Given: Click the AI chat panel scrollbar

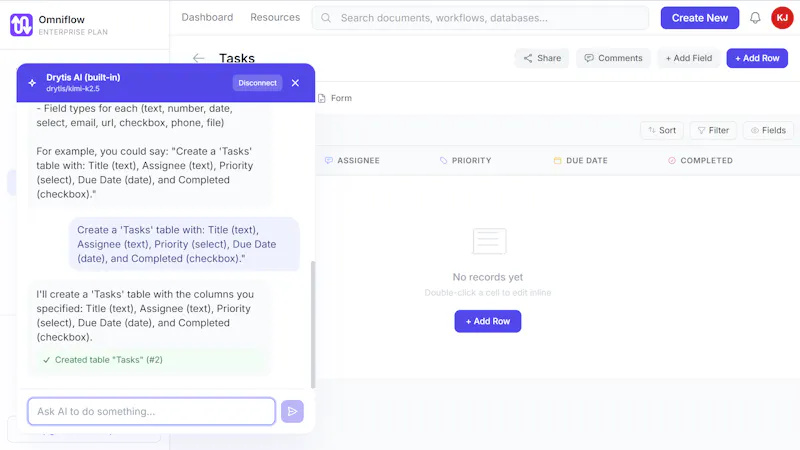Looking at the screenshot, I should (x=313, y=324).
